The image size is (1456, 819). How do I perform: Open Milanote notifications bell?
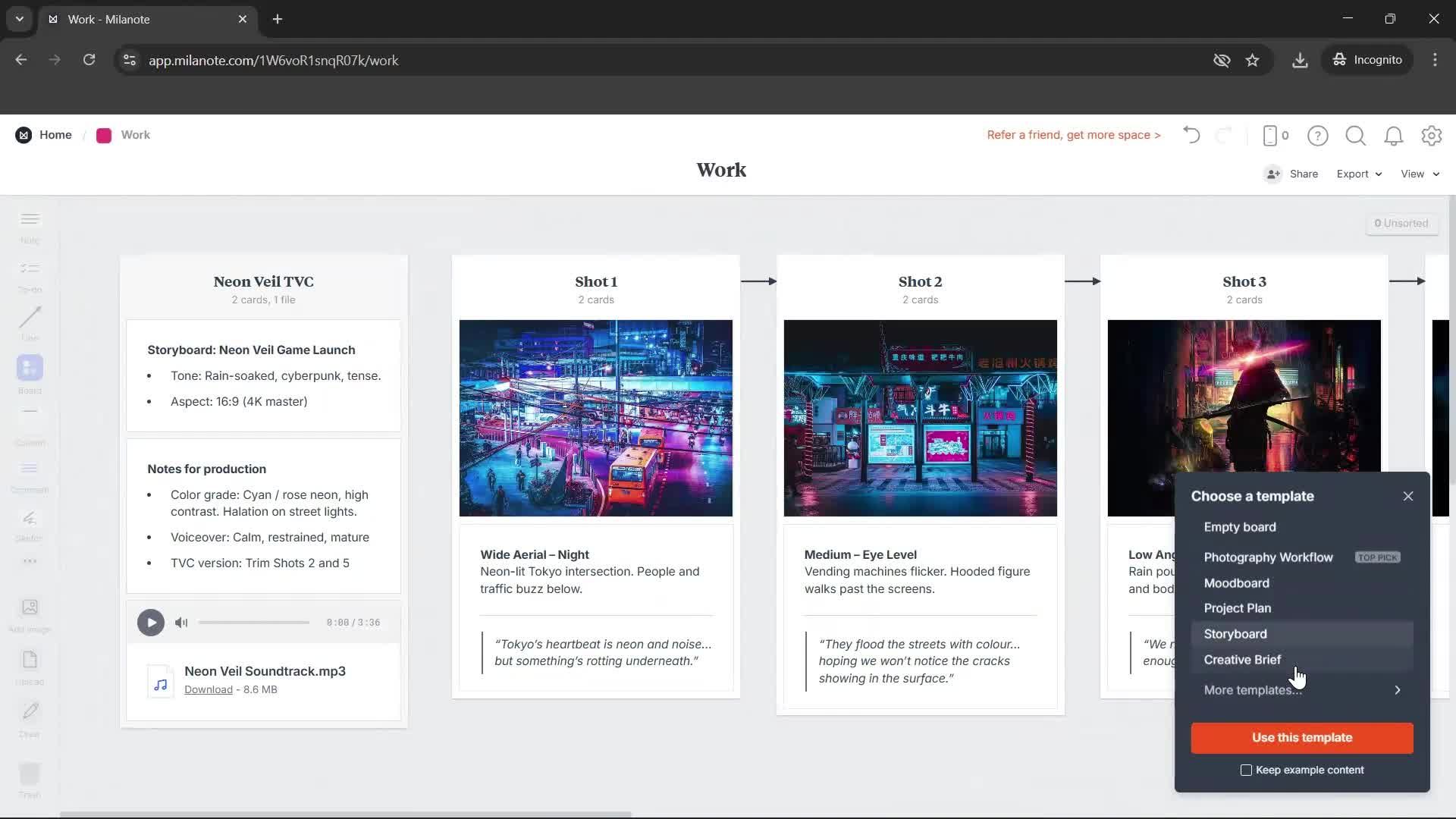pyautogui.click(x=1393, y=136)
